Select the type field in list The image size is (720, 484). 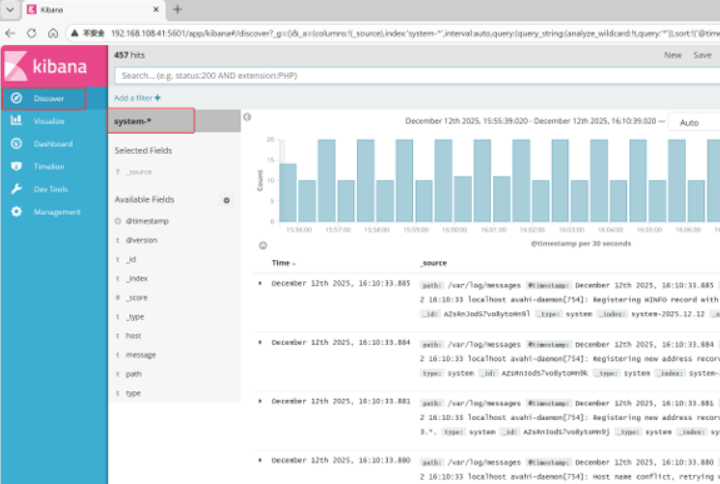[x=133, y=393]
